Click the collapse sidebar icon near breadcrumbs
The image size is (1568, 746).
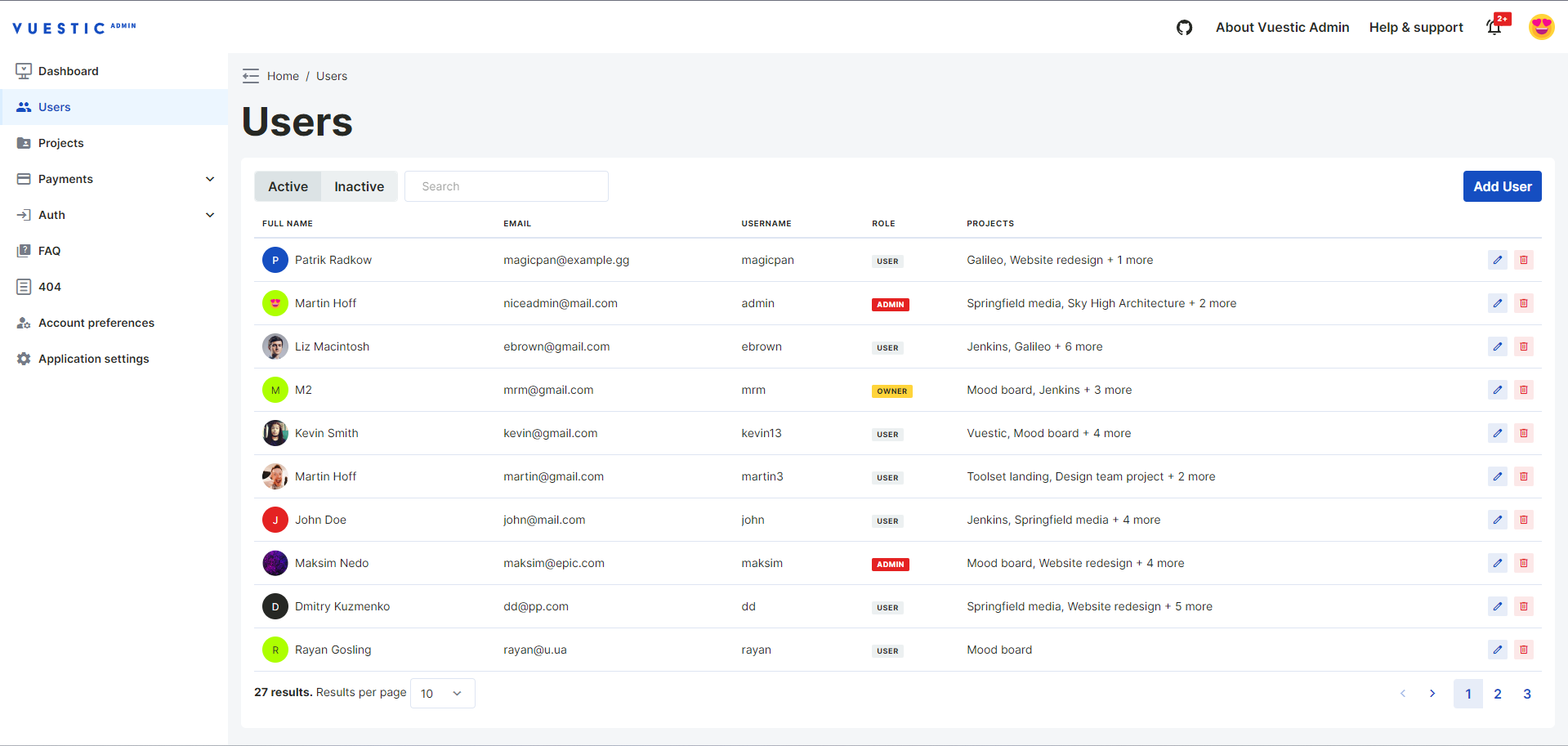(x=251, y=75)
